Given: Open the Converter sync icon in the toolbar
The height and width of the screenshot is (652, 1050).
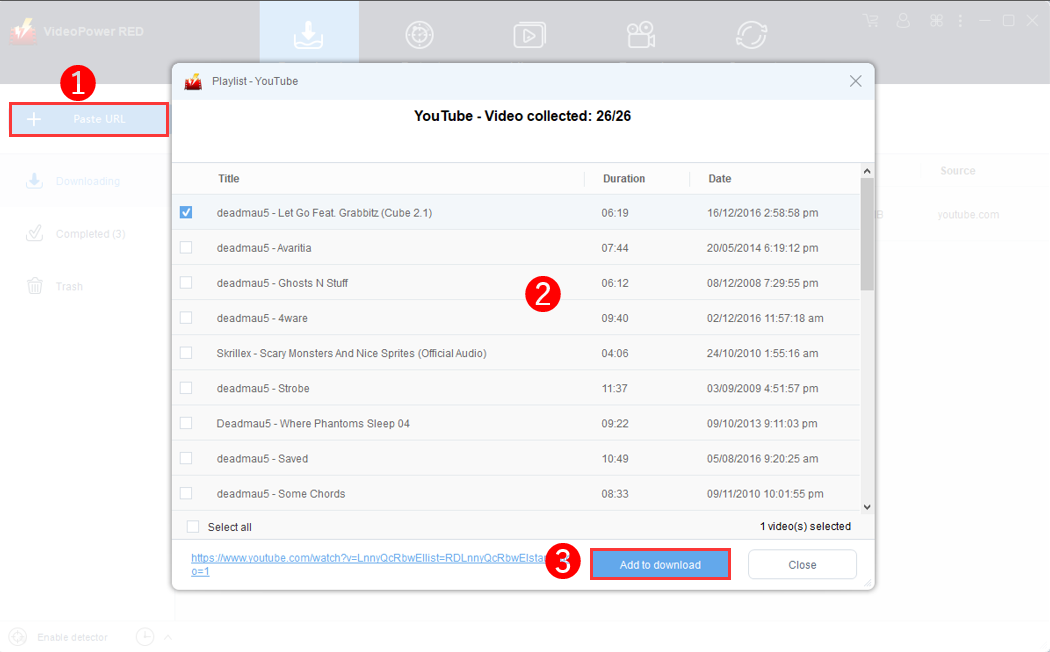Looking at the screenshot, I should pyautogui.click(x=751, y=34).
